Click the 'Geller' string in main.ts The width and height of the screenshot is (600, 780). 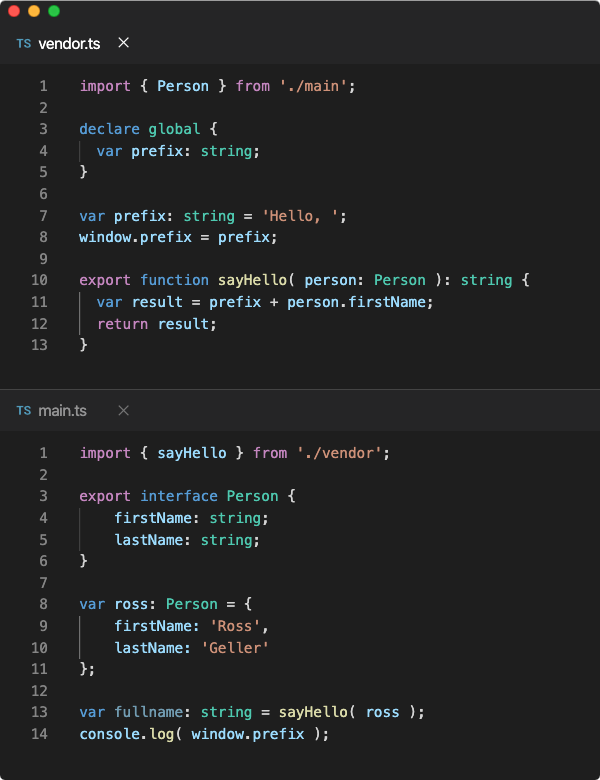(235, 648)
